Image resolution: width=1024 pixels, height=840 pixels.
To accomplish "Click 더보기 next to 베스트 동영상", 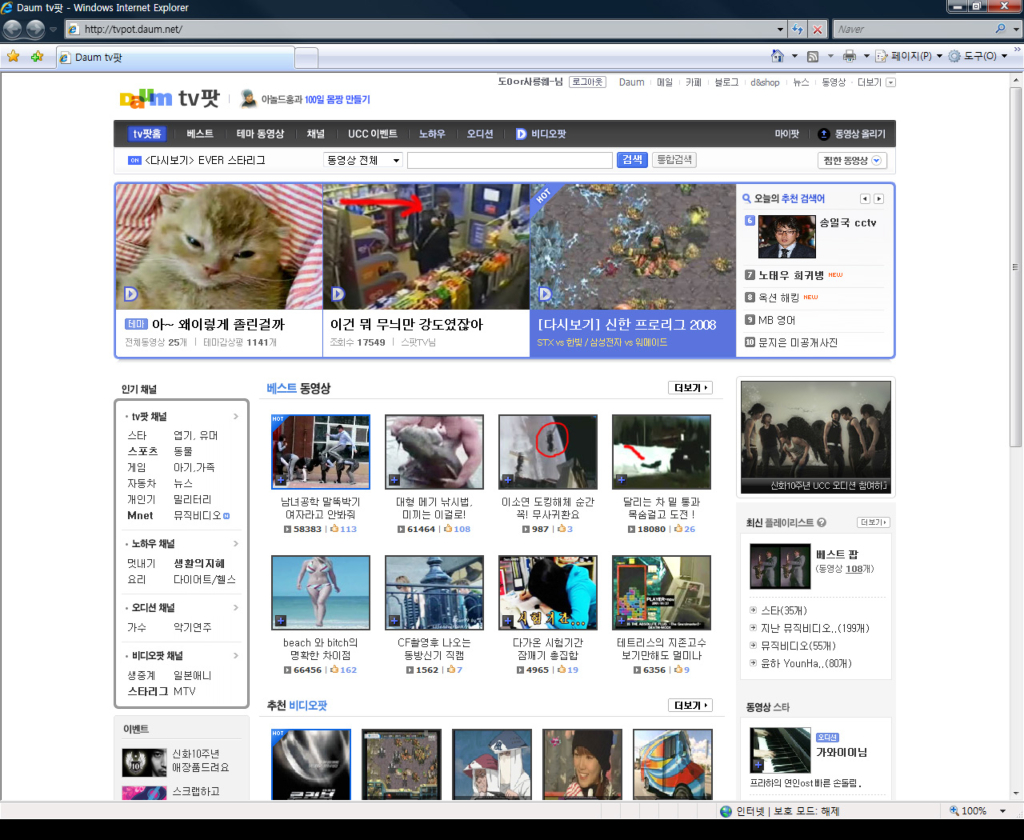I will 690,388.
